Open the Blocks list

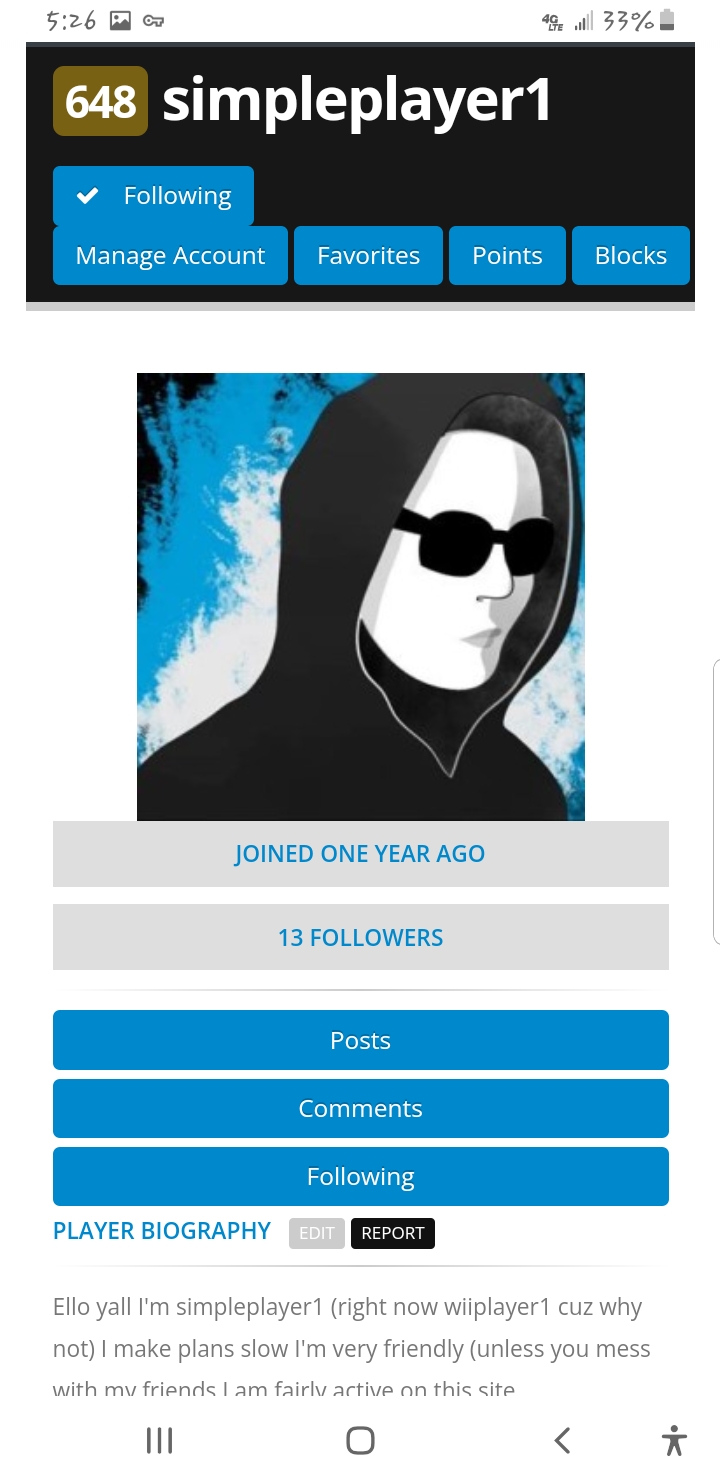coord(630,255)
